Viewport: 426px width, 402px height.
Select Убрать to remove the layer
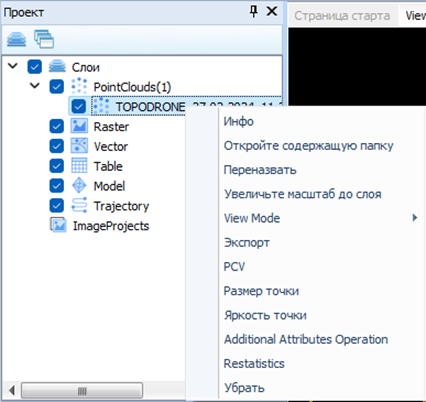pyautogui.click(x=244, y=388)
